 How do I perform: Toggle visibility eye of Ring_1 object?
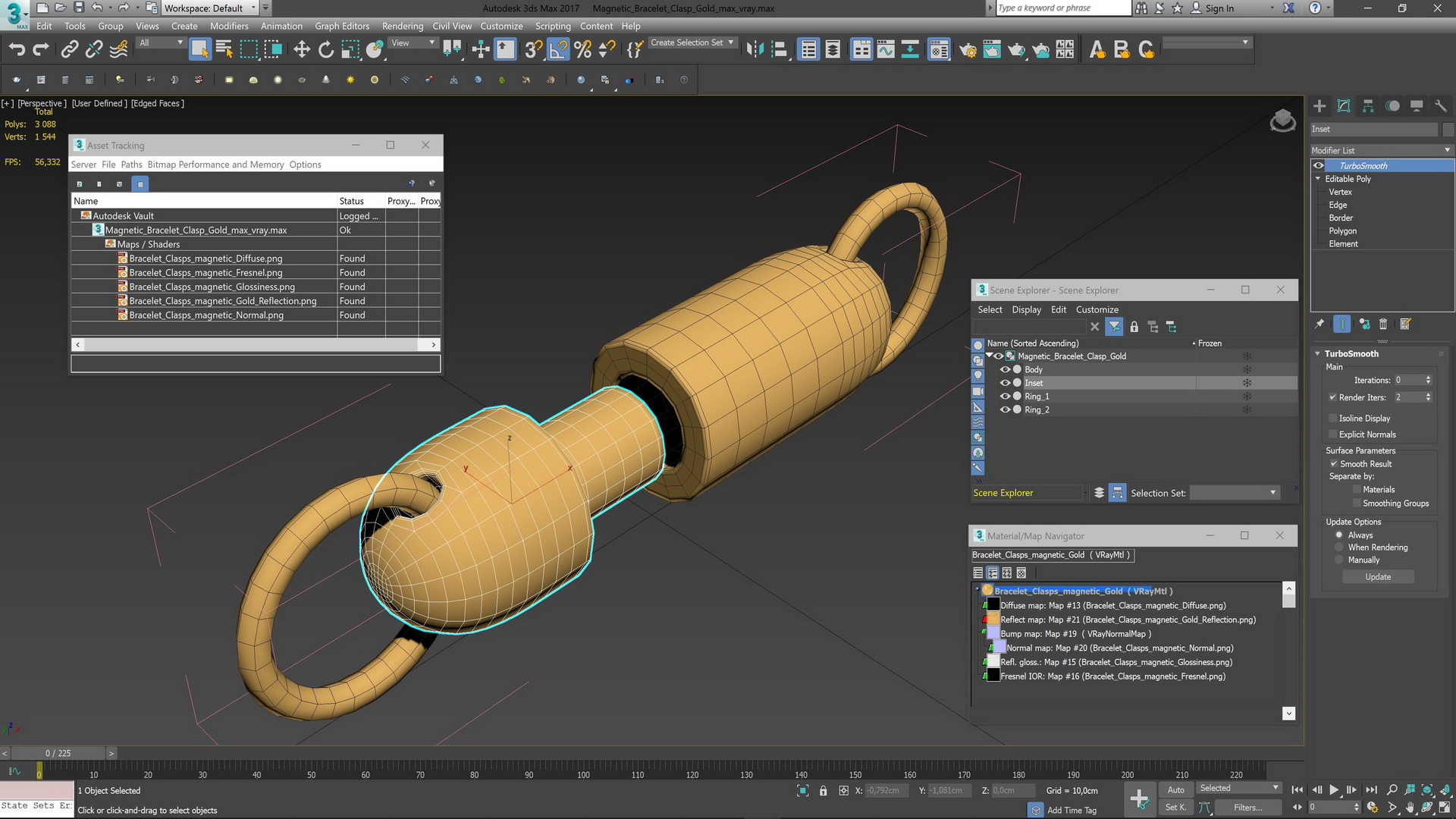(x=1005, y=397)
